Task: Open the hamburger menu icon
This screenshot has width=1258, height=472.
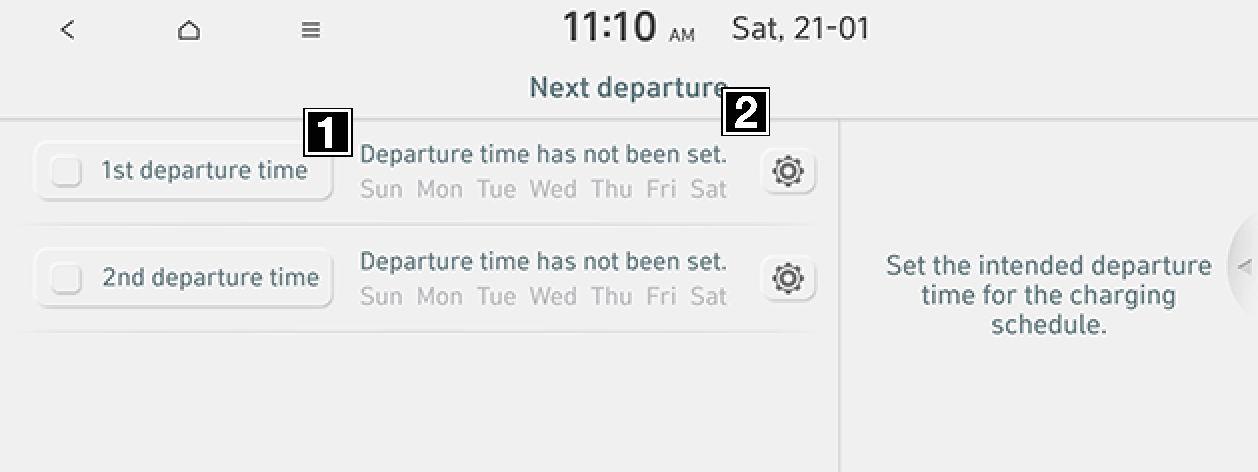Action: (x=310, y=30)
